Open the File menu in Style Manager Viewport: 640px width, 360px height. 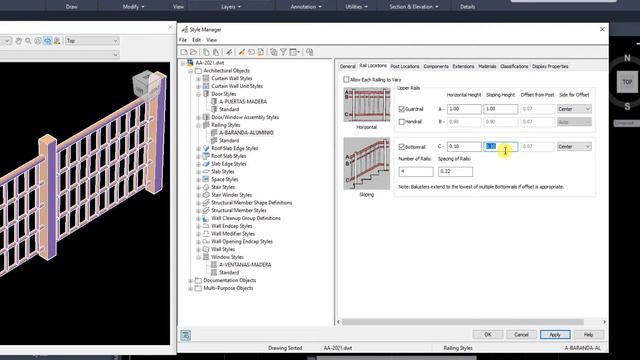[183, 40]
